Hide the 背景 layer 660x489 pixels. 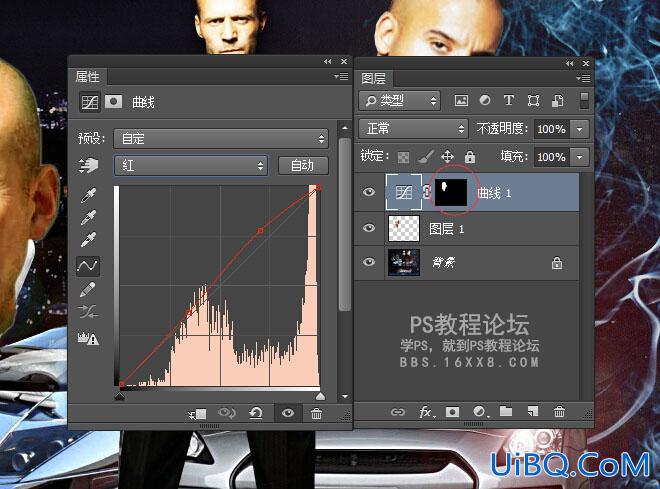[369, 262]
